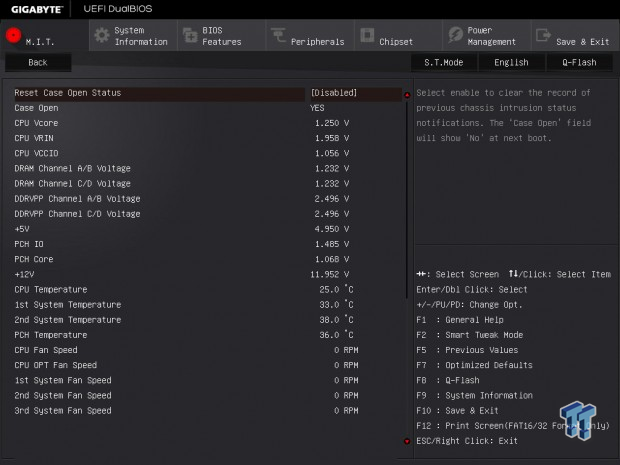Select the PCH Temperature label
The width and height of the screenshot is (620, 465).
[x=51, y=335]
